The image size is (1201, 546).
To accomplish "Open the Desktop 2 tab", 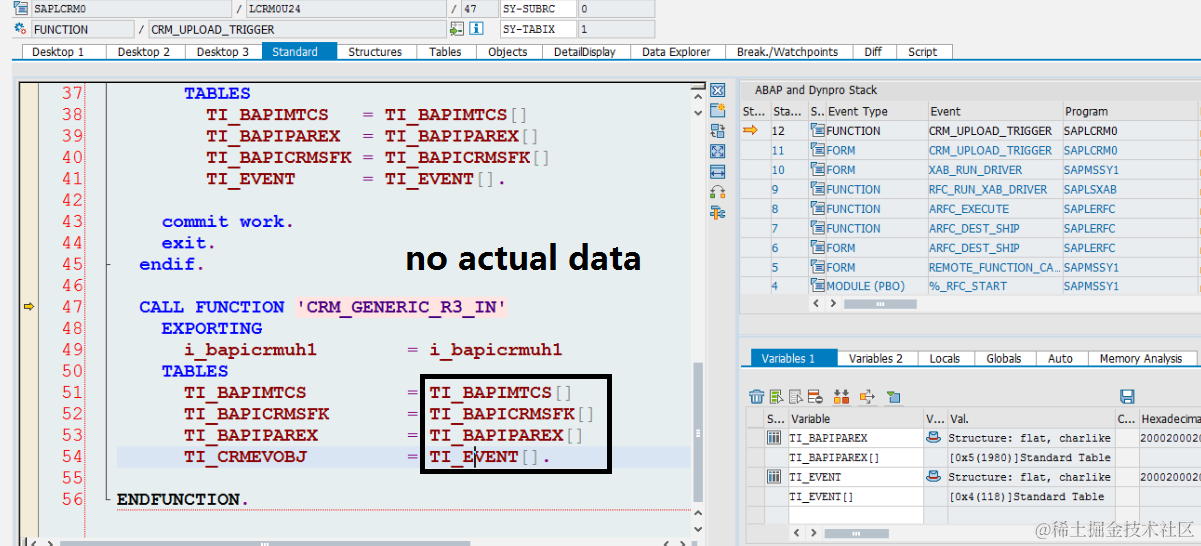I will coord(144,52).
